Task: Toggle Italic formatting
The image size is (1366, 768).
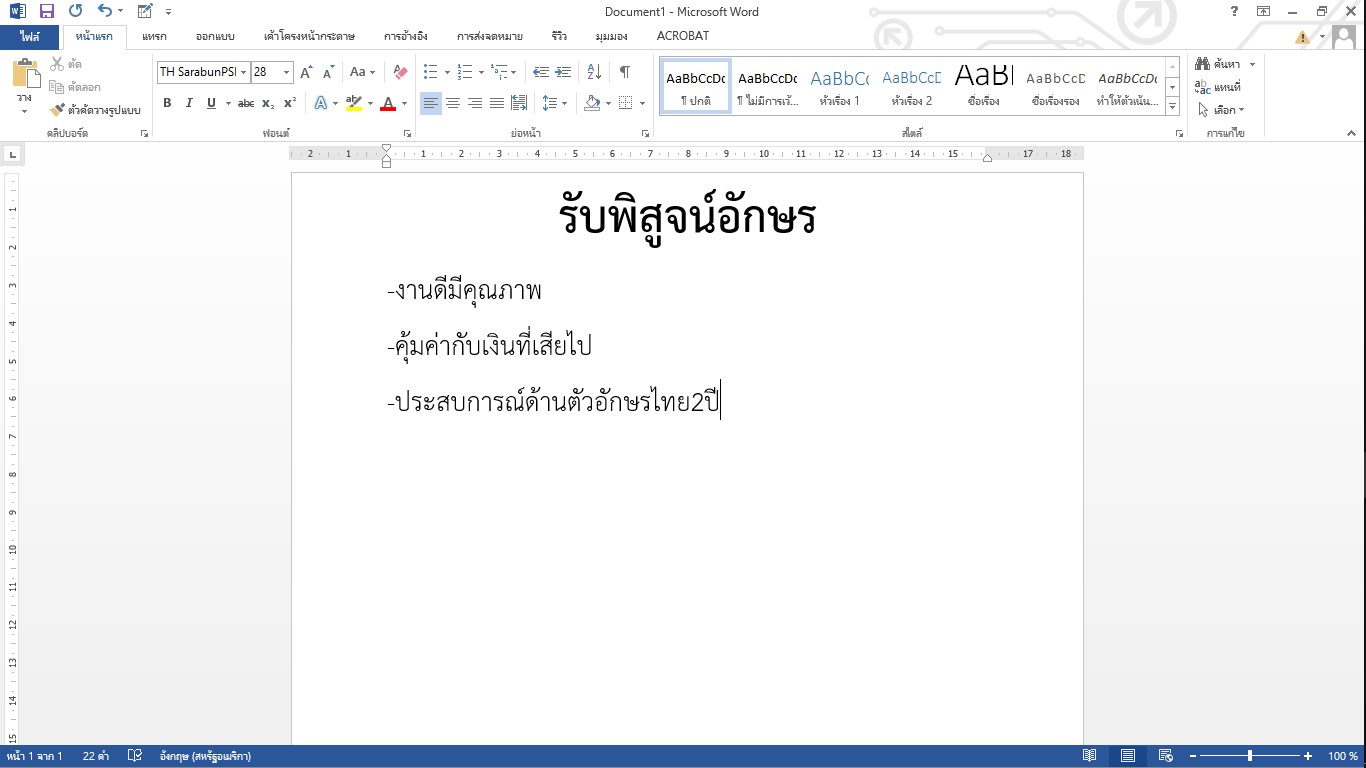Action: 189,103
